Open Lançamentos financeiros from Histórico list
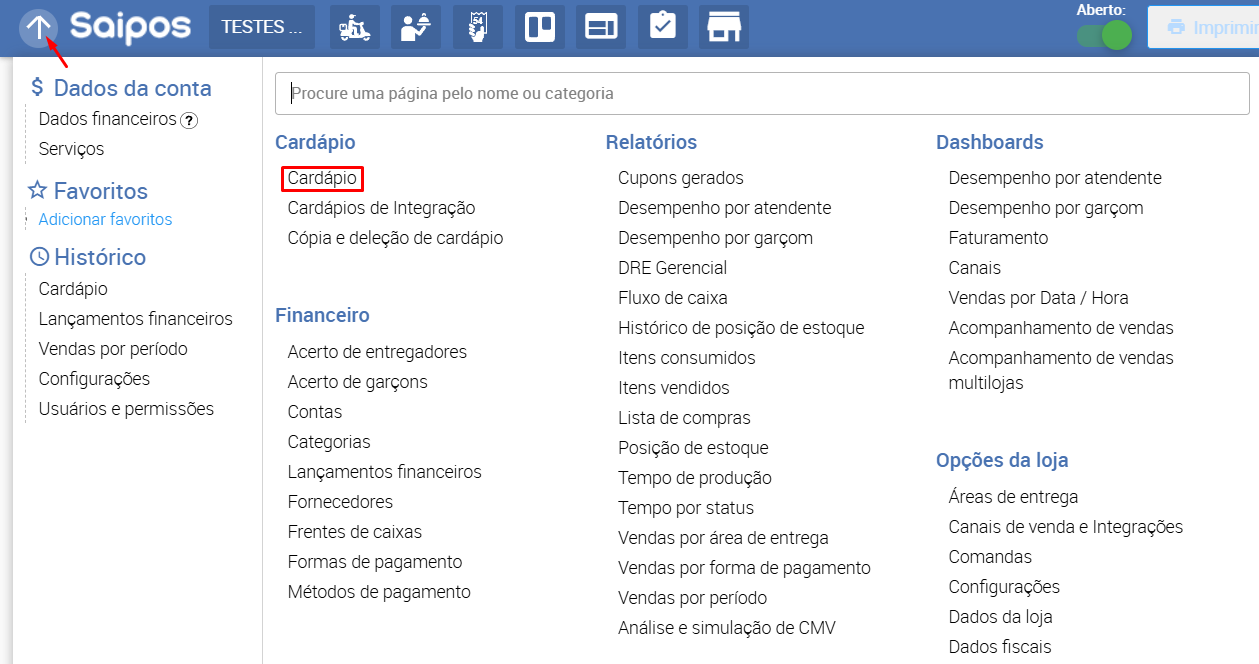The width and height of the screenshot is (1259, 664). [x=135, y=319]
